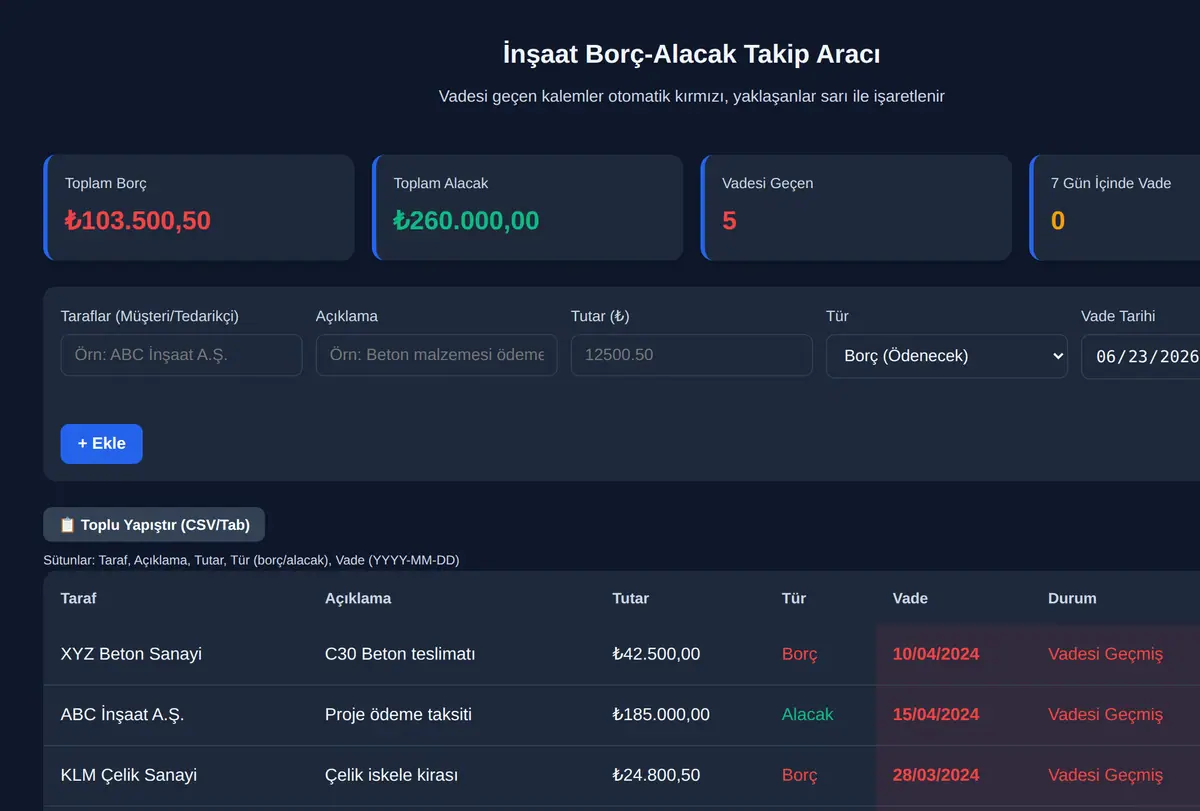This screenshot has width=1200, height=811.
Task: Click the C30 Beton teslimatı description
Action: [400, 654]
